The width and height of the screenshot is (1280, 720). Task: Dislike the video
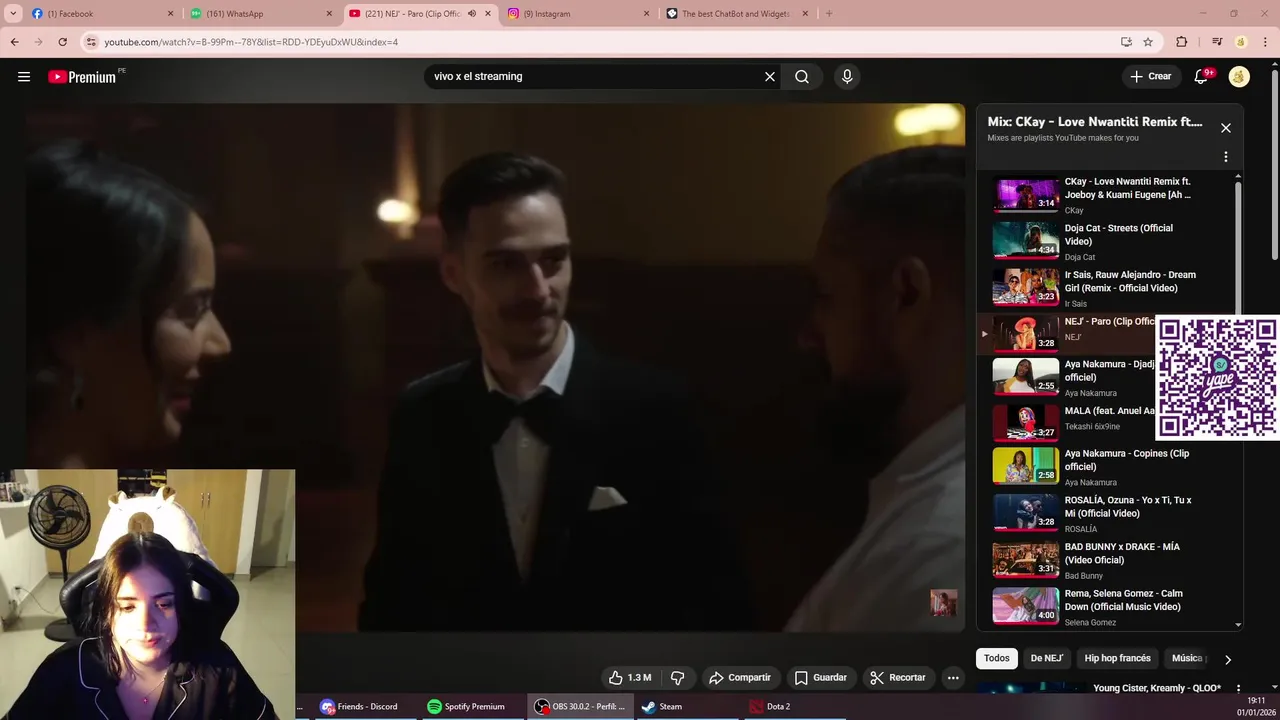point(678,678)
